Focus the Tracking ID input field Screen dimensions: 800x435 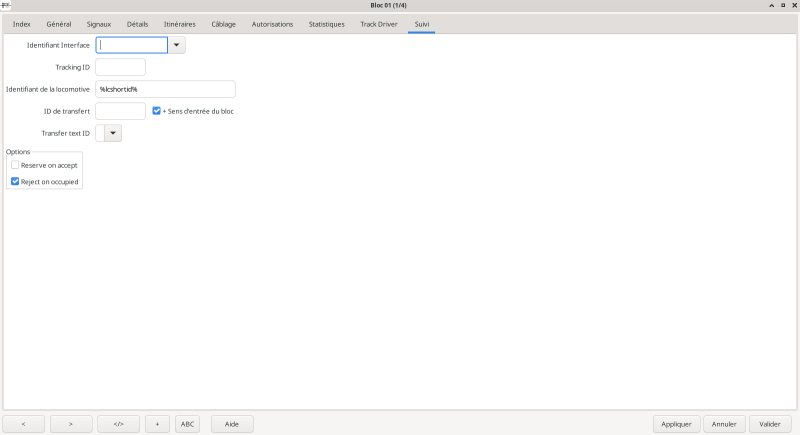pos(120,67)
